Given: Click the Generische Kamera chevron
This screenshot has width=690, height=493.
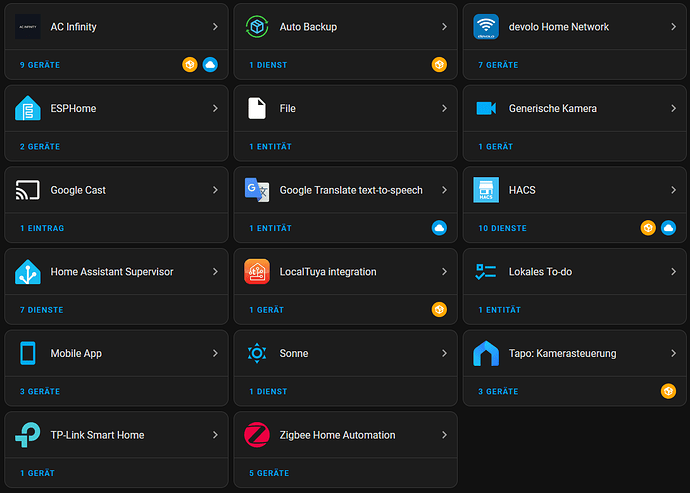Looking at the screenshot, I should 673,108.
